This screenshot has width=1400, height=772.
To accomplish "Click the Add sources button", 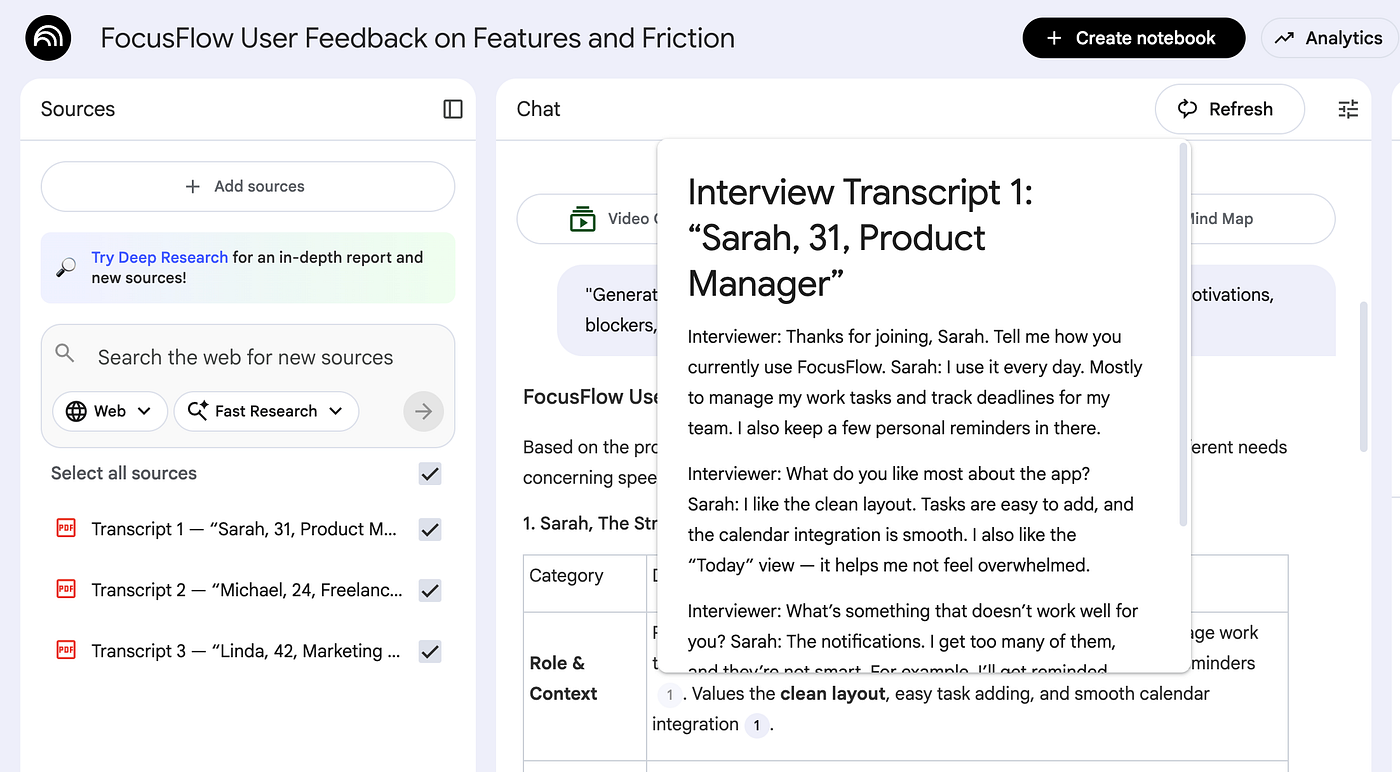I will point(247,186).
